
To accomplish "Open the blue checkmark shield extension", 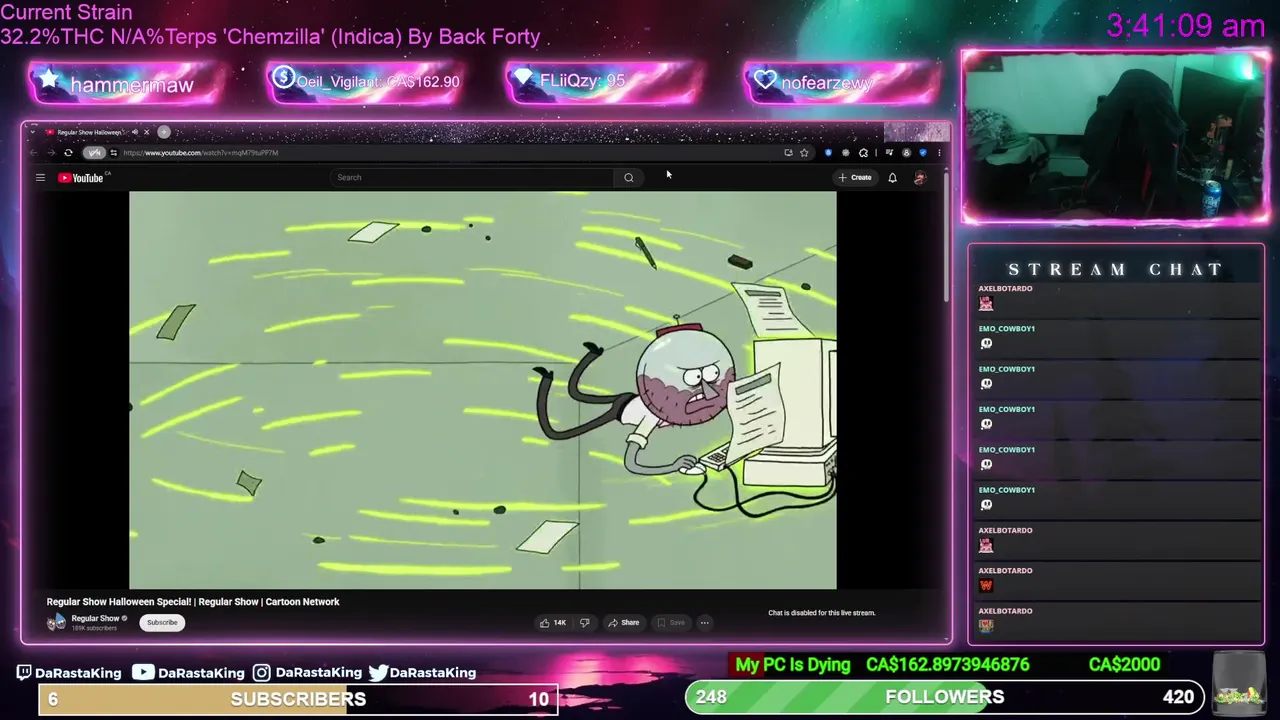I will click(x=923, y=153).
